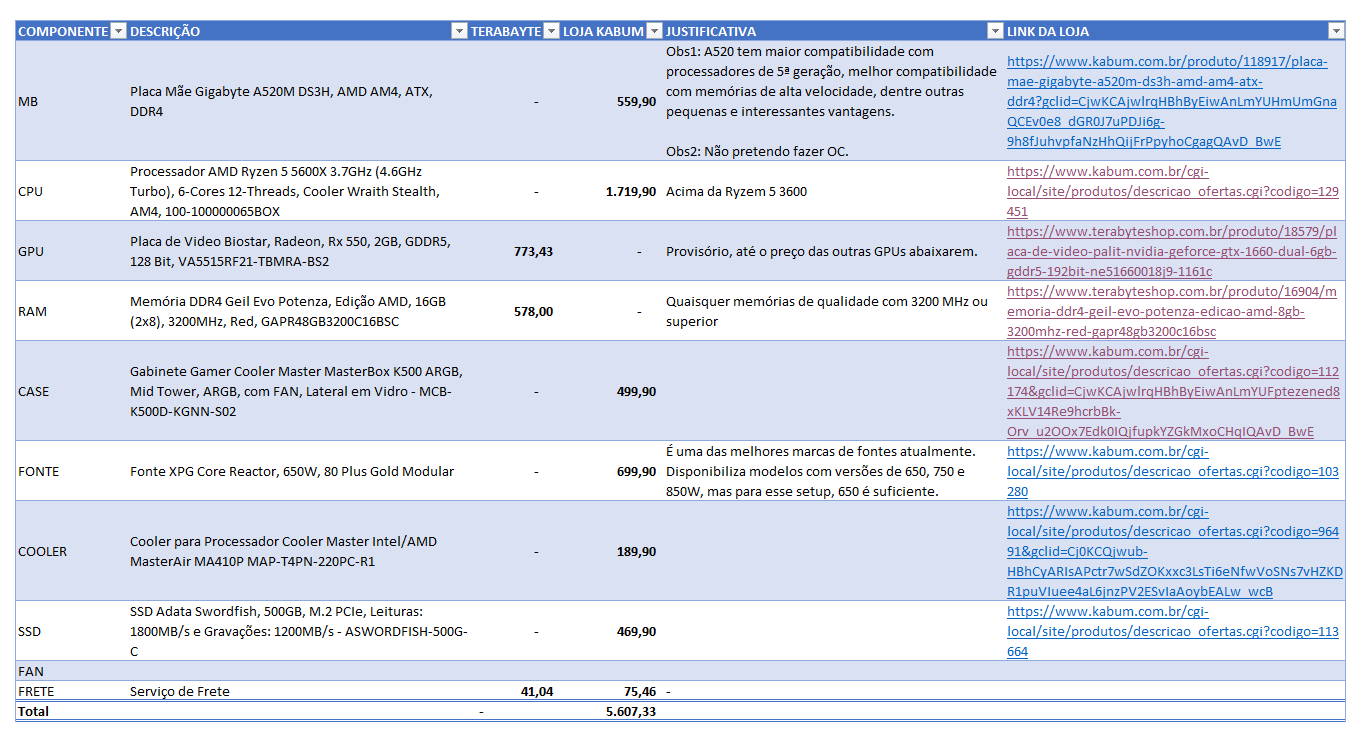Open the LINK DA LOJA filter dropdown
The height and width of the screenshot is (741, 1361).
(1336, 31)
